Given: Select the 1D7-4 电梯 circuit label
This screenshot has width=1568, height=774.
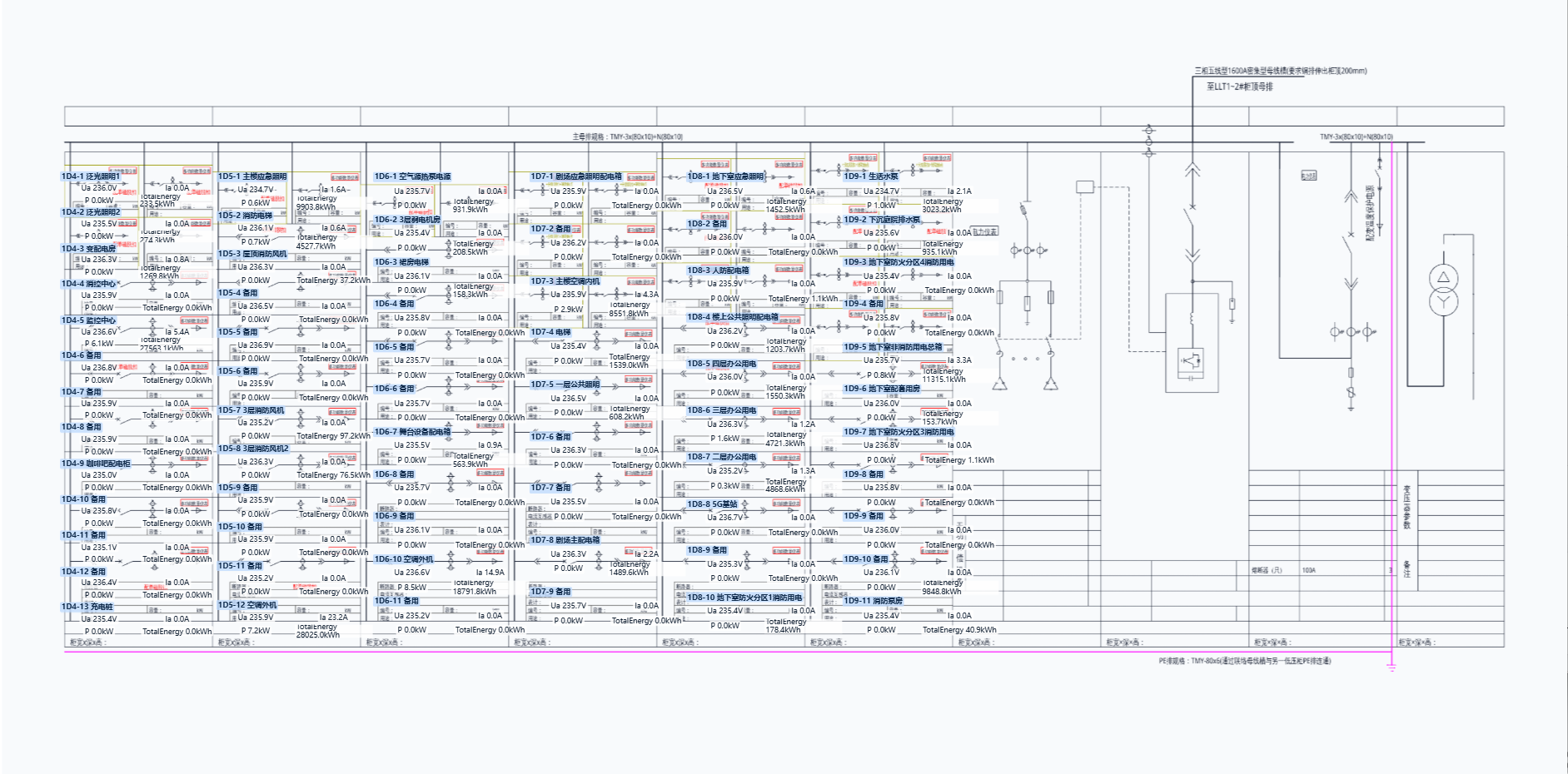Looking at the screenshot, I should 551,332.
